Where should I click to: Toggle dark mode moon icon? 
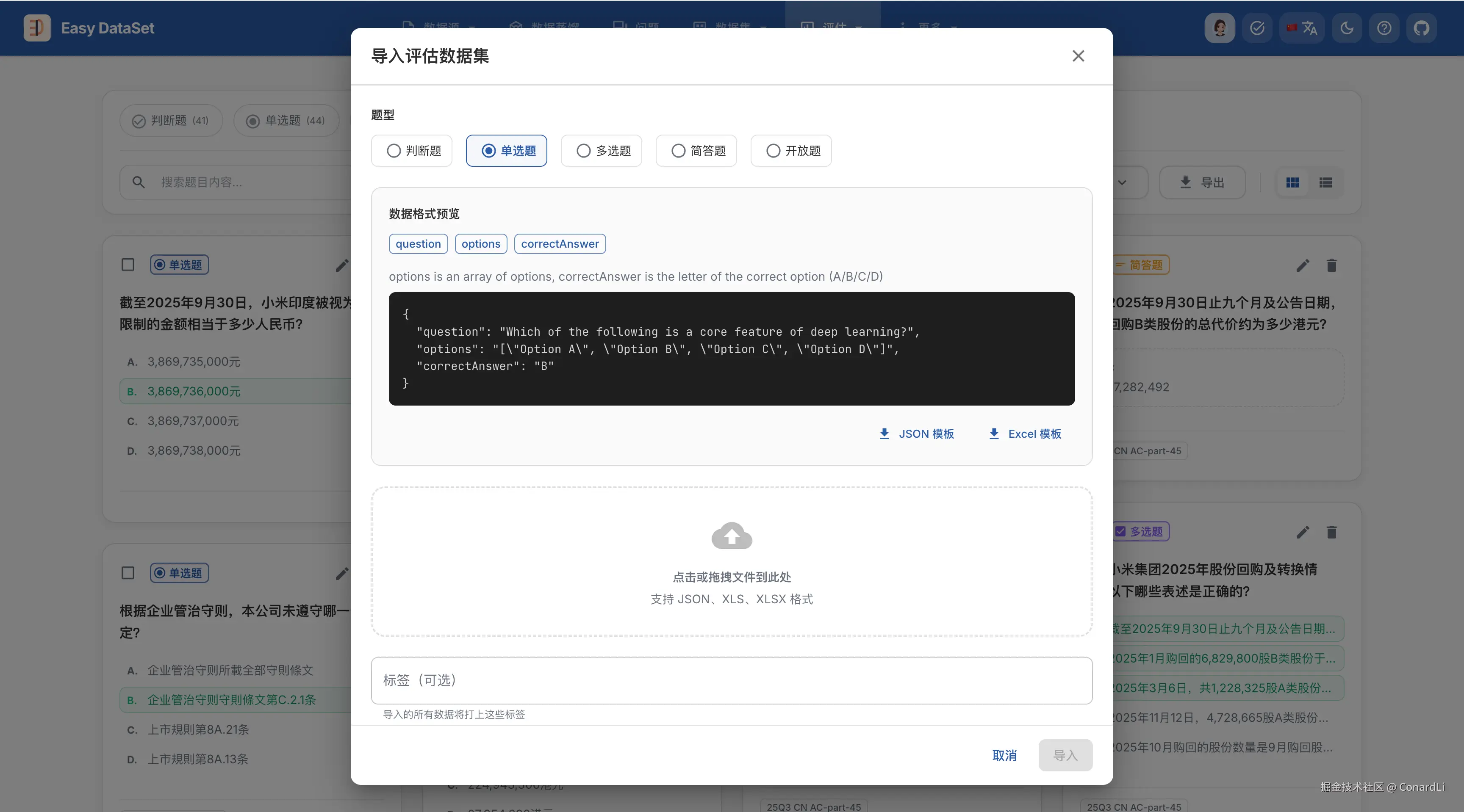pyautogui.click(x=1346, y=28)
